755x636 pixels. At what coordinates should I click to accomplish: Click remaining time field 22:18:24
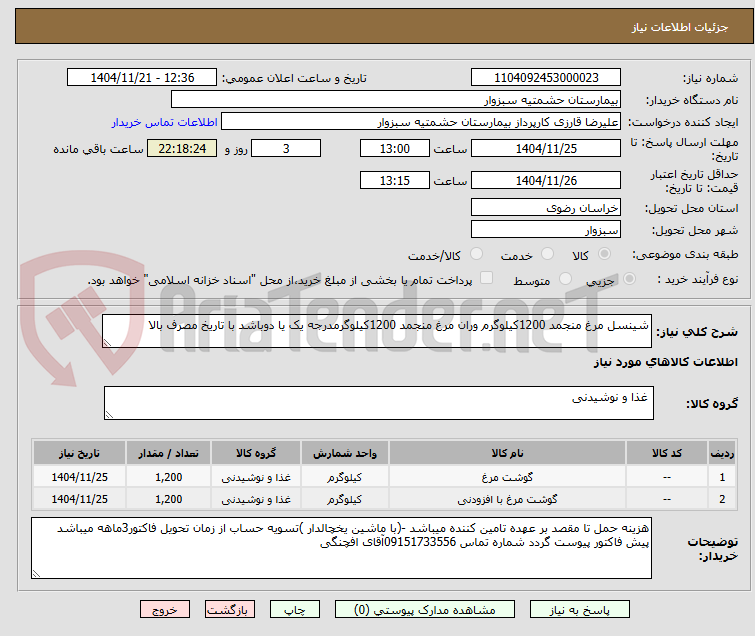point(182,148)
